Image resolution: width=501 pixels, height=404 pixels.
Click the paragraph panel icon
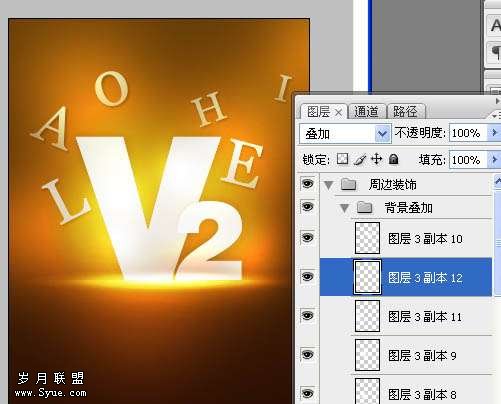tap(496, 53)
